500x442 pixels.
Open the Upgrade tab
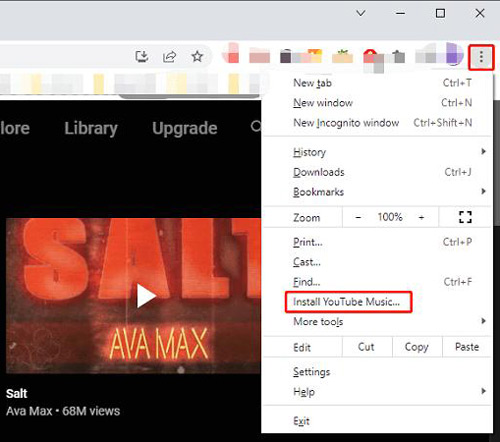click(x=185, y=128)
